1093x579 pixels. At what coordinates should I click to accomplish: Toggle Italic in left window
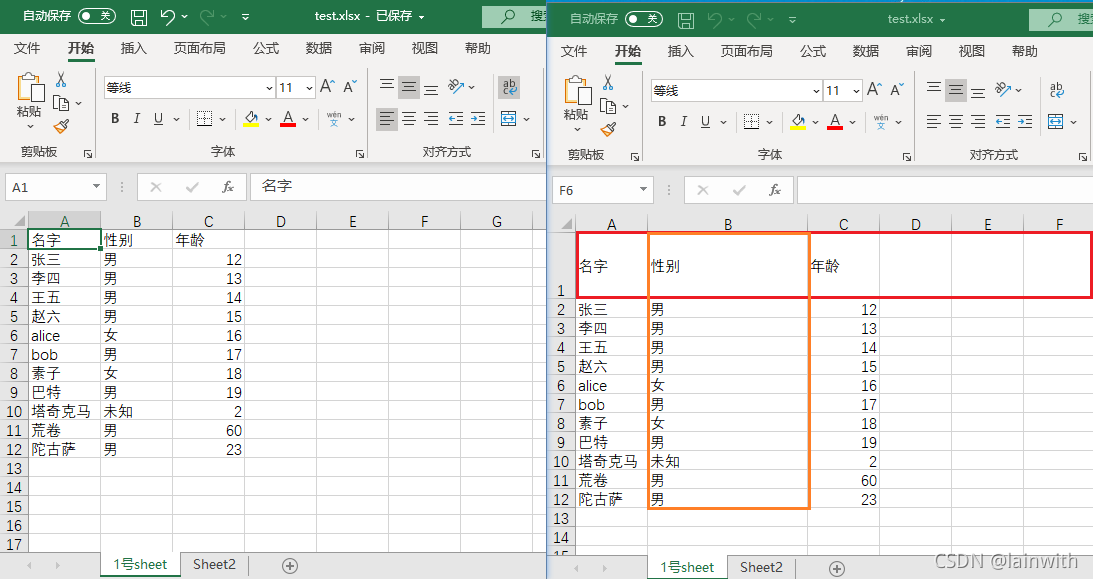[137, 118]
